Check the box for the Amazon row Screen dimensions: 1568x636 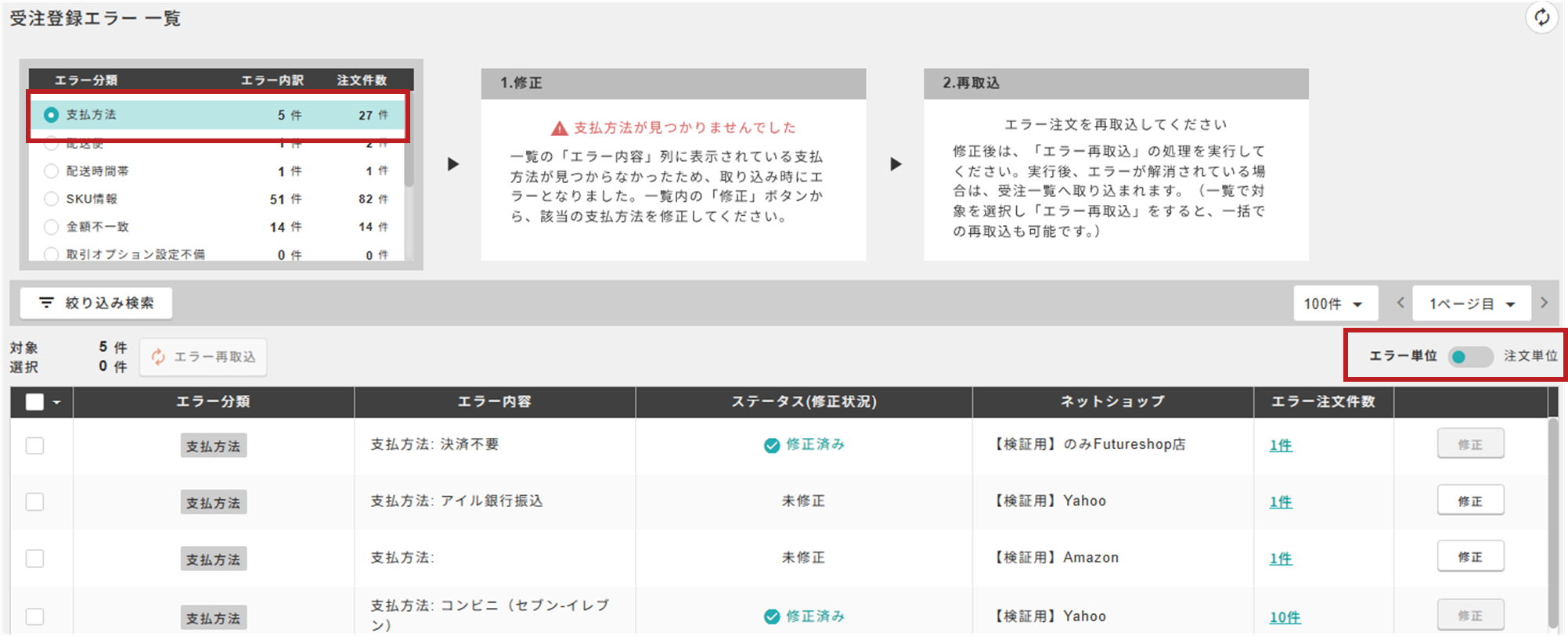pyautogui.click(x=34, y=558)
